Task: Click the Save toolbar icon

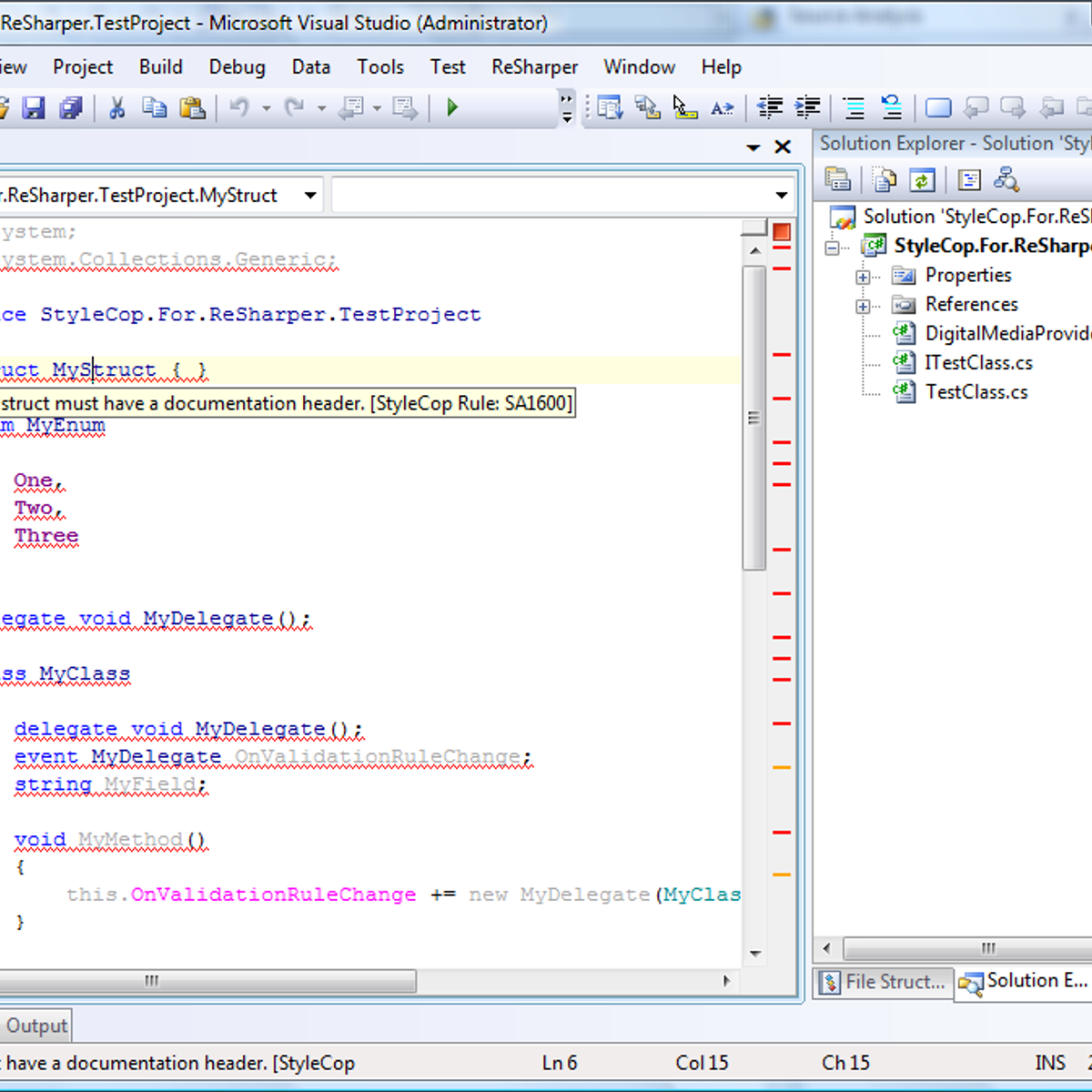Action: coord(34,108)
